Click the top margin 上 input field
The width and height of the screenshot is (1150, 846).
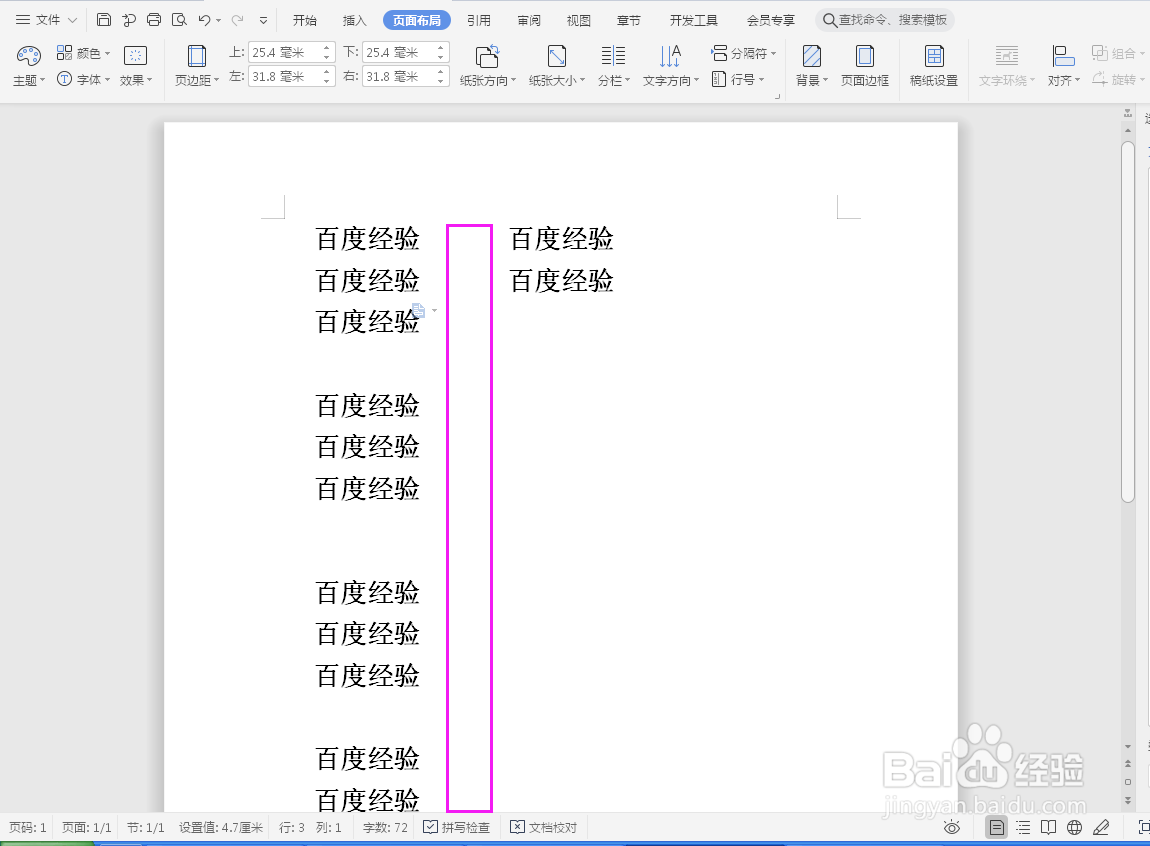285,53
